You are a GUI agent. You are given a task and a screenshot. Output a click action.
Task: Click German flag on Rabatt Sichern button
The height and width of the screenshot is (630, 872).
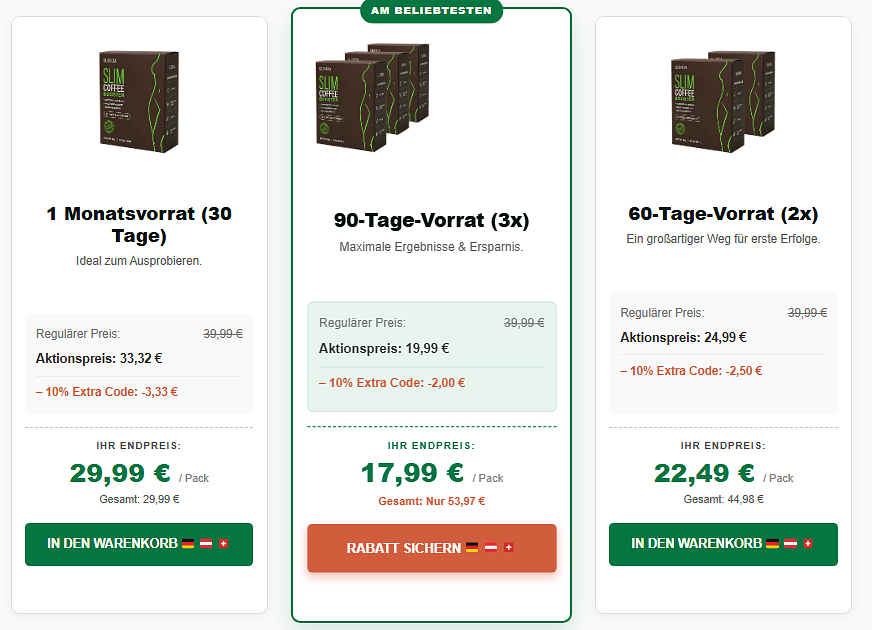472,548
